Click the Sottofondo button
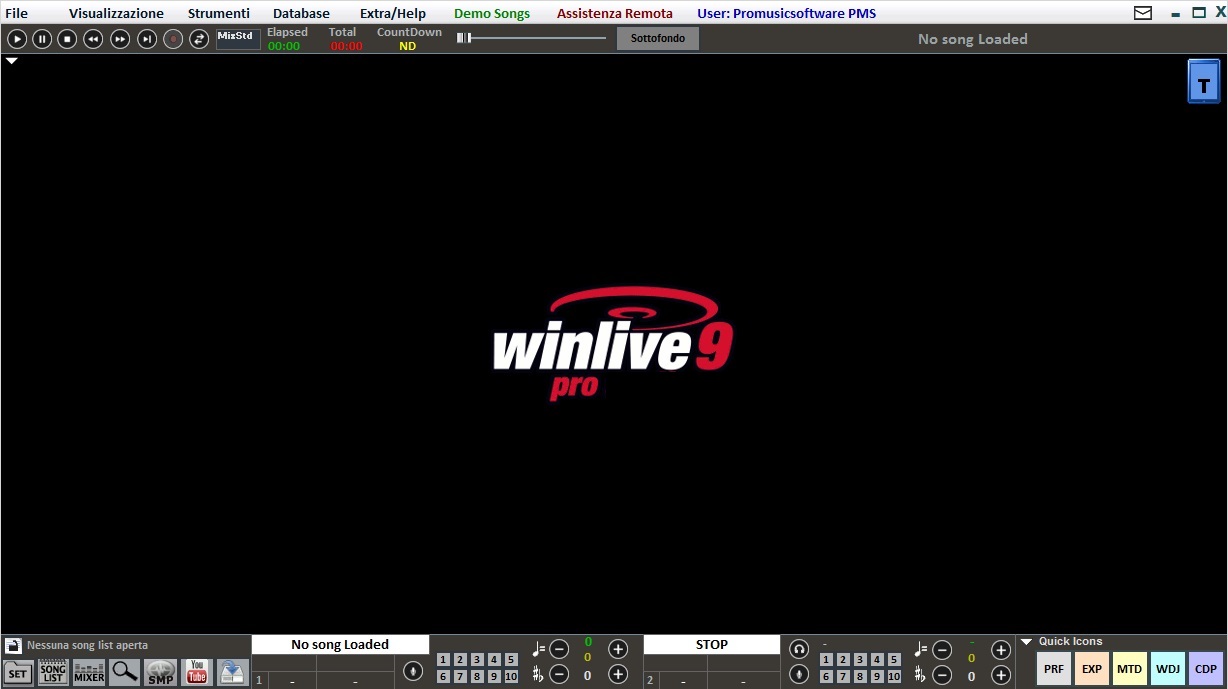 click(658, 39)
